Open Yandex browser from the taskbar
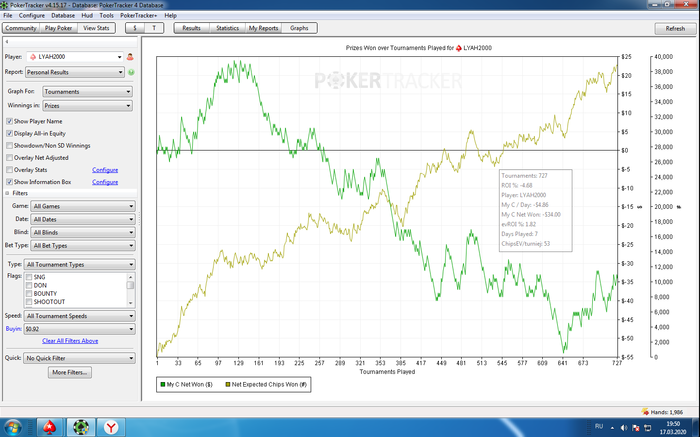 (111, 428)
